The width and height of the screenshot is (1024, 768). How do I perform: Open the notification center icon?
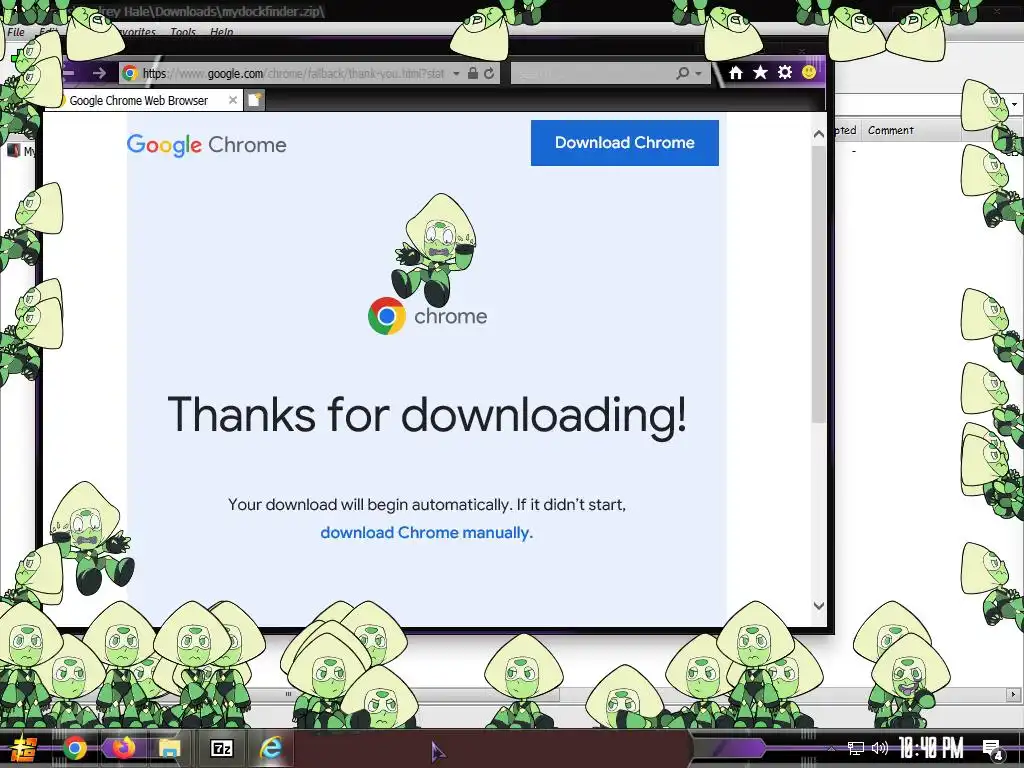tap(993, 749)
